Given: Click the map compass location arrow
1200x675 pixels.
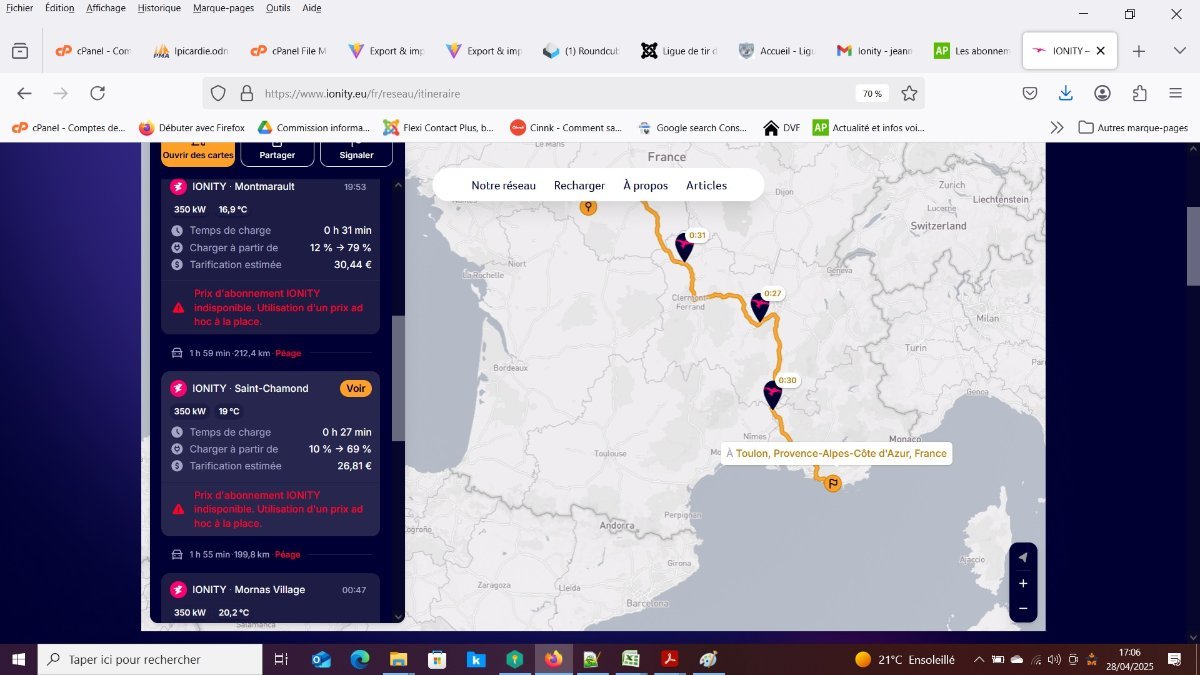Looking at the screenshot, I should (1023, 558).
